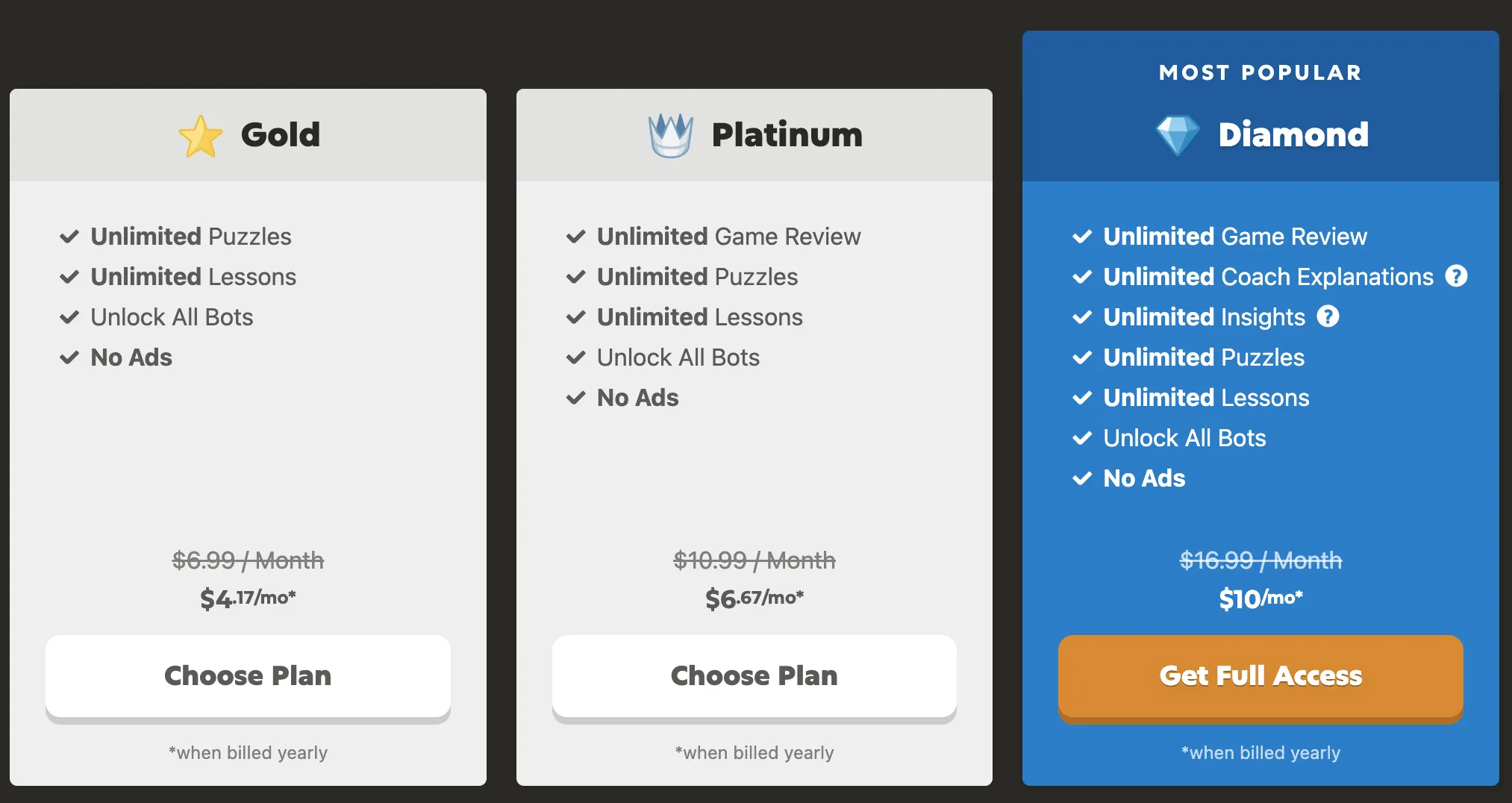Open help icon next to Unlimited Insights
The image size is (1512, 803).
coord(1328,316)
